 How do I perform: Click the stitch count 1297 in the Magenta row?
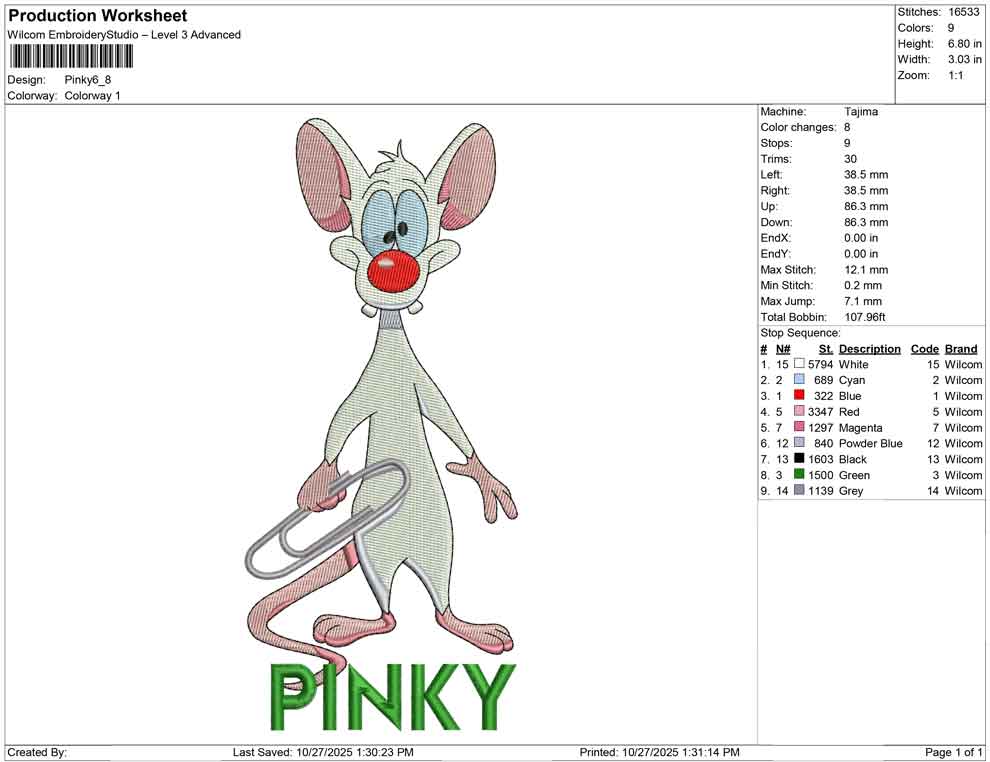pyautogui.click(x=820, y=427)
